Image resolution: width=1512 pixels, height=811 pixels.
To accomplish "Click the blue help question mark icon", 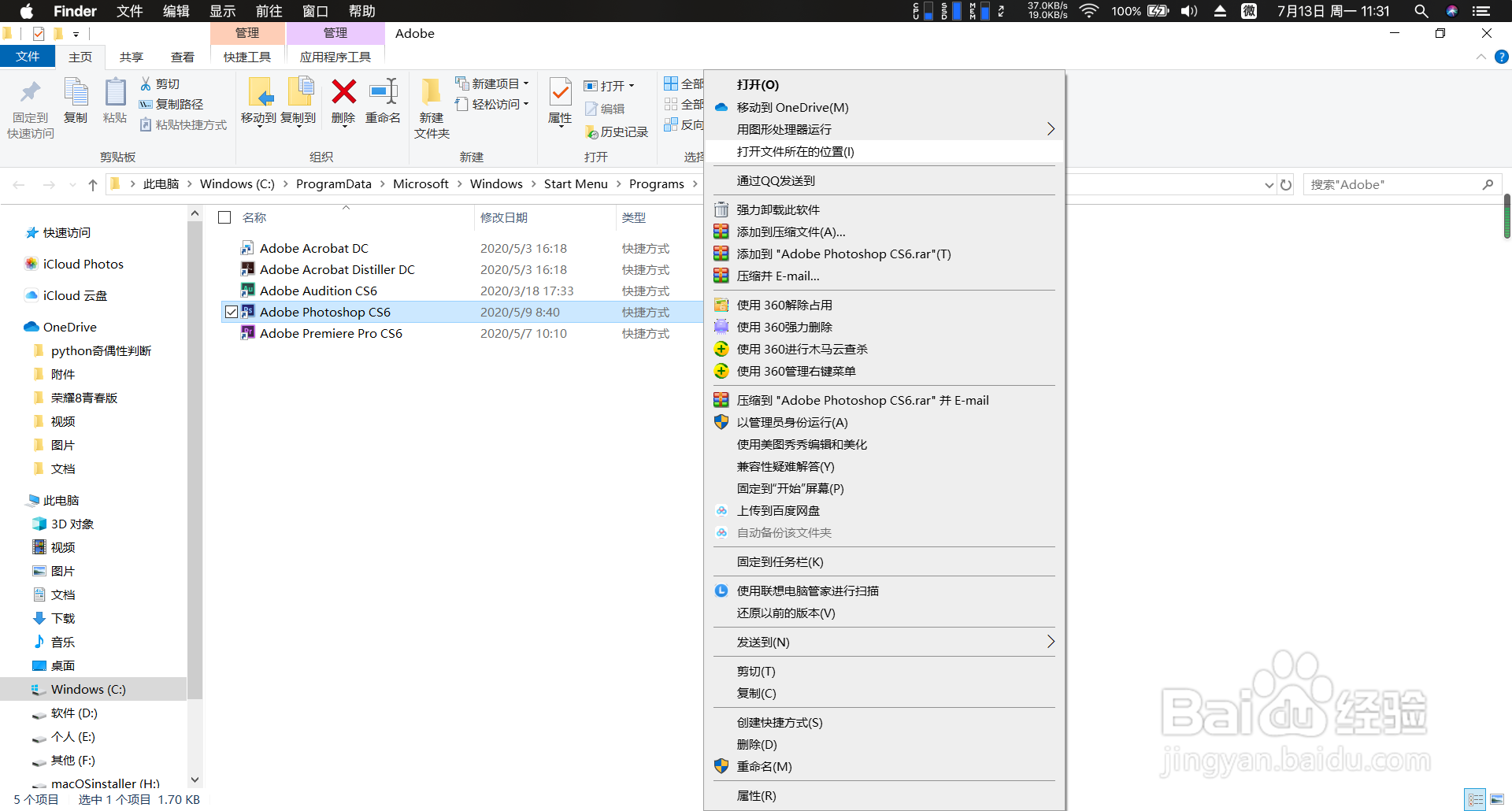I will (x=1502, y=57).
